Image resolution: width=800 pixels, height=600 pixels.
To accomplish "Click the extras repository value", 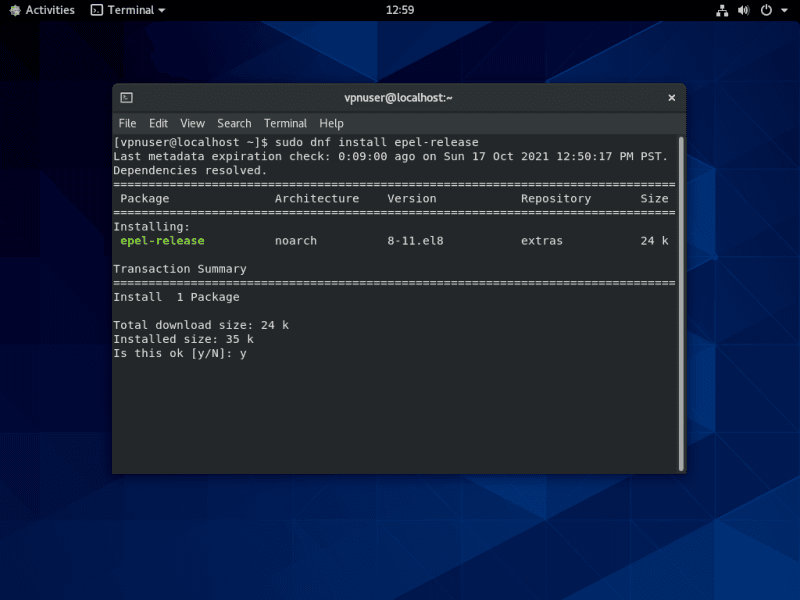I will (x=542, y=241).
